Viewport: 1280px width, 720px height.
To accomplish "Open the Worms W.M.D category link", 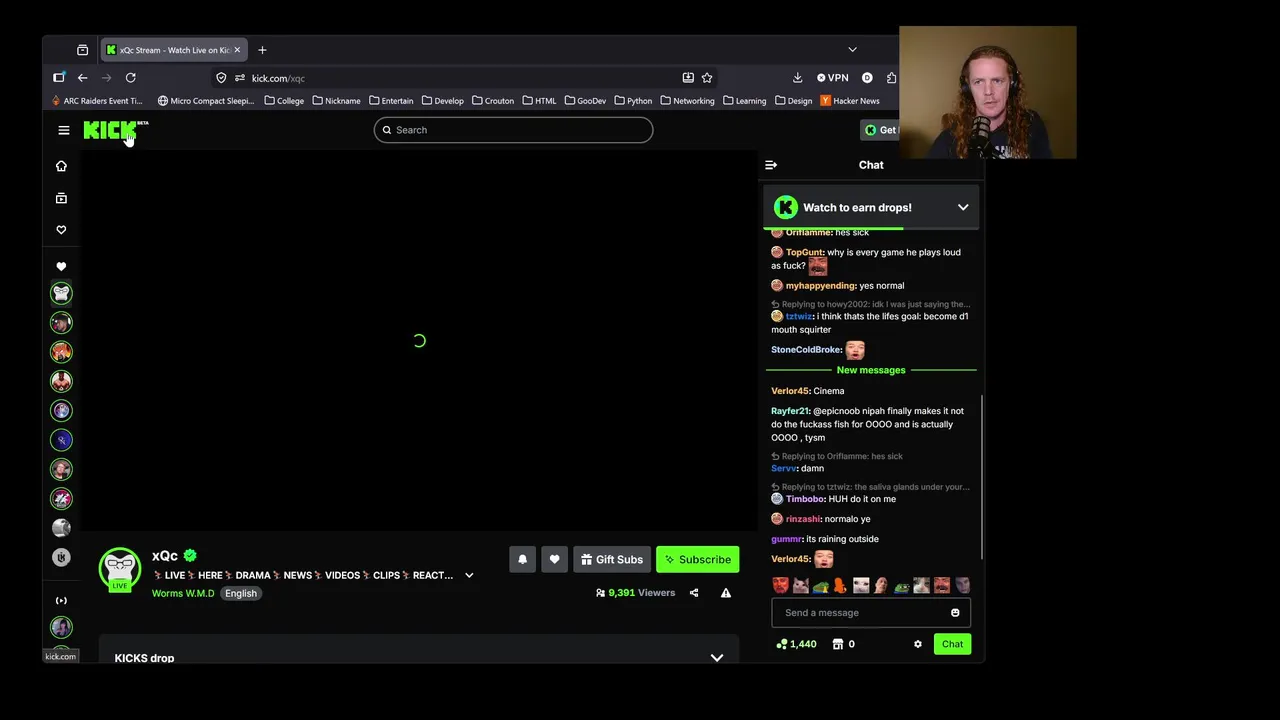I will [183, 594].
